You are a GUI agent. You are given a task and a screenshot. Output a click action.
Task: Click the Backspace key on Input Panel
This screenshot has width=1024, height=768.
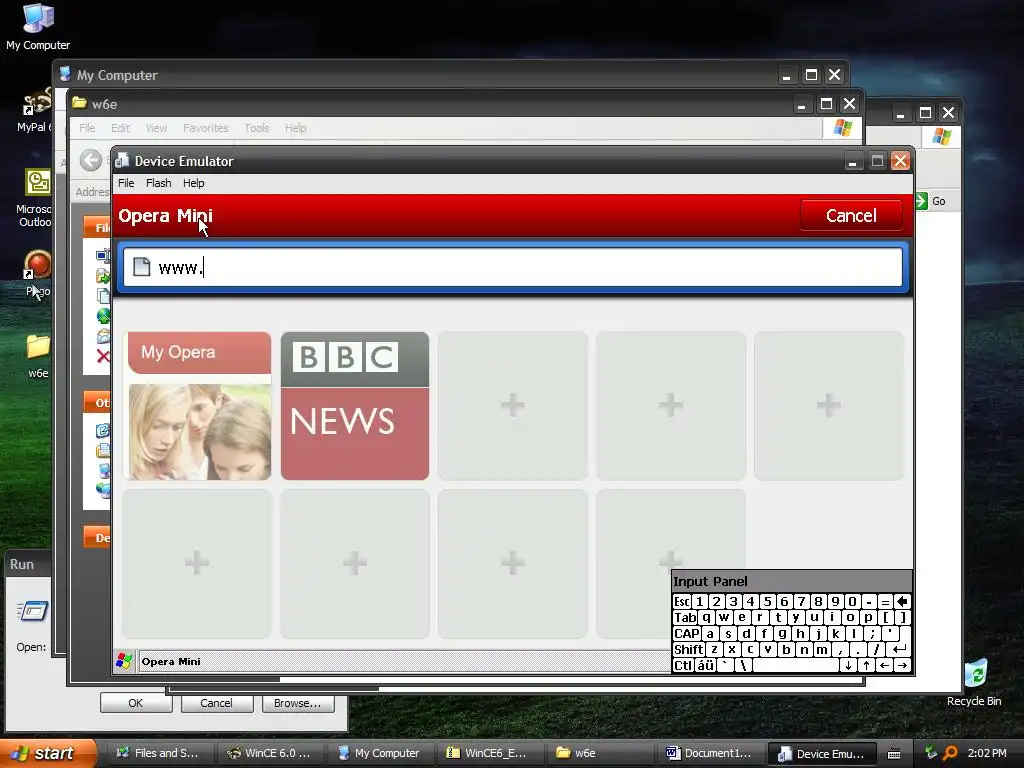click(x=903, y=601)
